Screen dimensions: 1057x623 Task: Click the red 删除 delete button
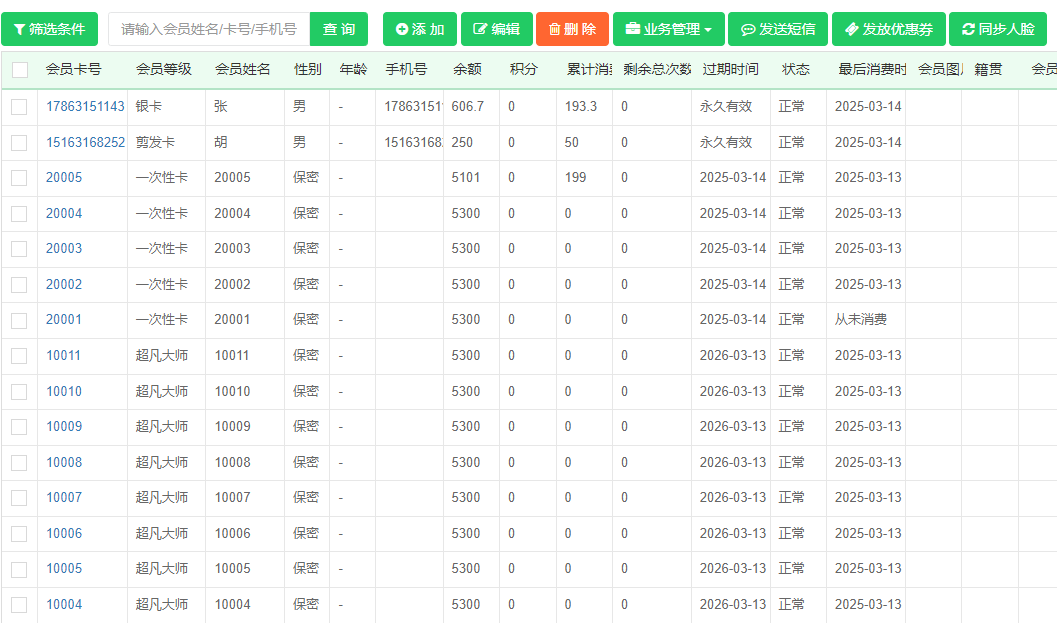pyautogui.click(x=572, y=29)
